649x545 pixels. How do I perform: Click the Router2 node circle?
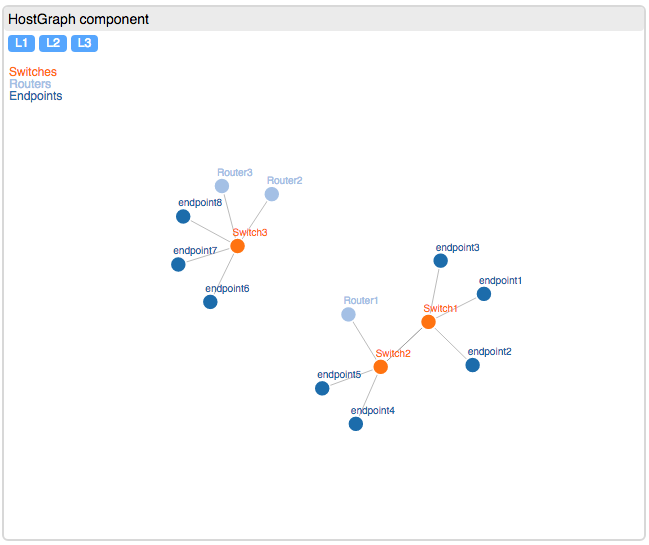click(272, 194)
